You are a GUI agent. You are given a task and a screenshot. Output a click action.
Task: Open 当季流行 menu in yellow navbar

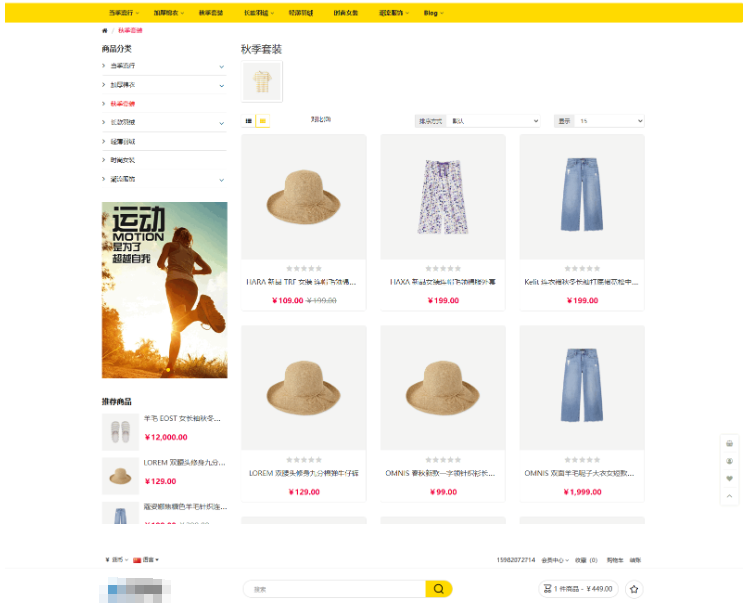(x=124, y=13)
